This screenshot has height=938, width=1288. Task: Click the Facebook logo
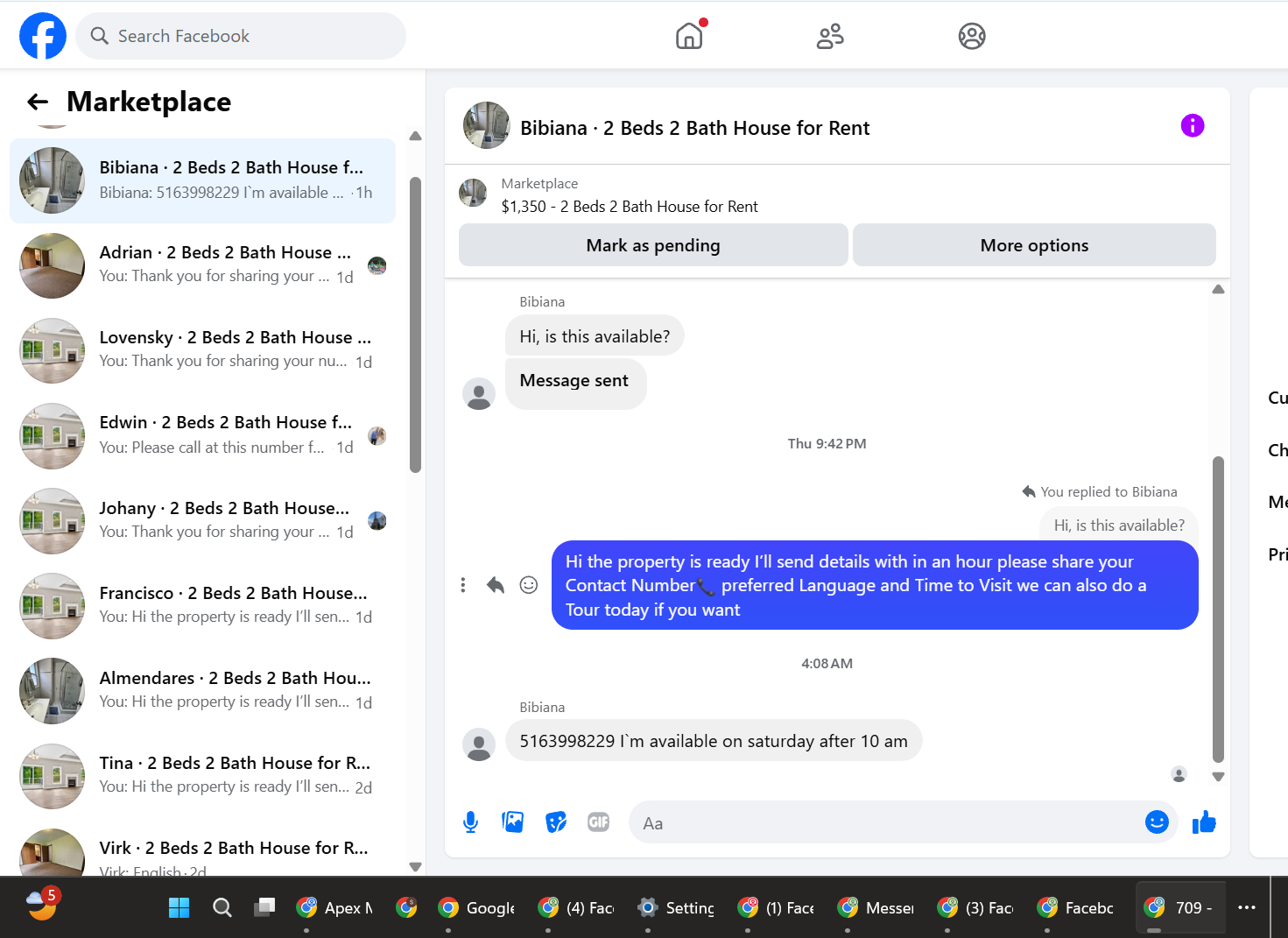tap(43, 36)
